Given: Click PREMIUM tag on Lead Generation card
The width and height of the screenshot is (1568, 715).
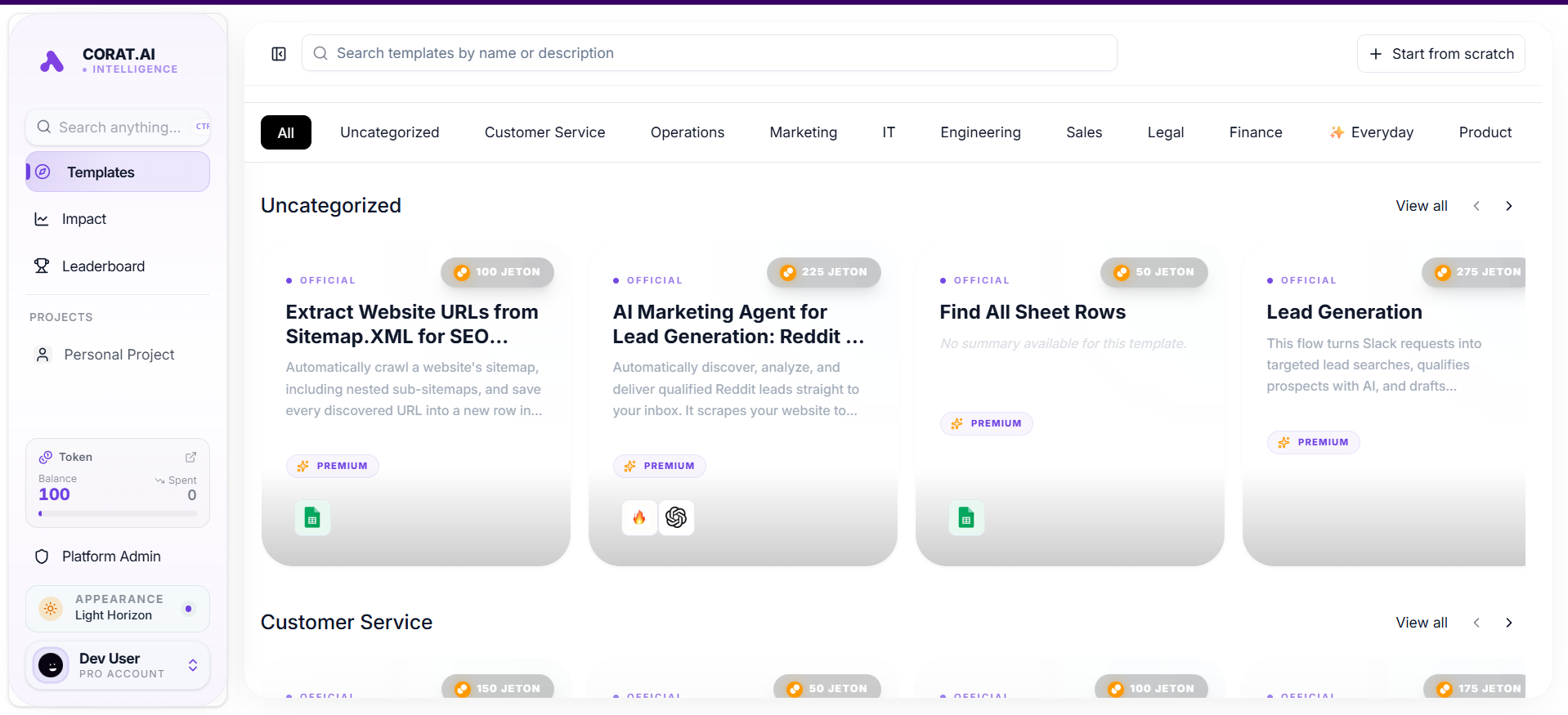Looking at the screenshot, I should coord(1314,442).
